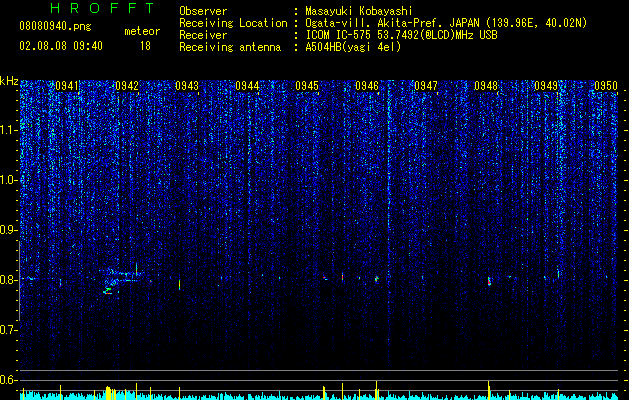
Task: Click the 0941 time marker
Action: tap(67, 86)
